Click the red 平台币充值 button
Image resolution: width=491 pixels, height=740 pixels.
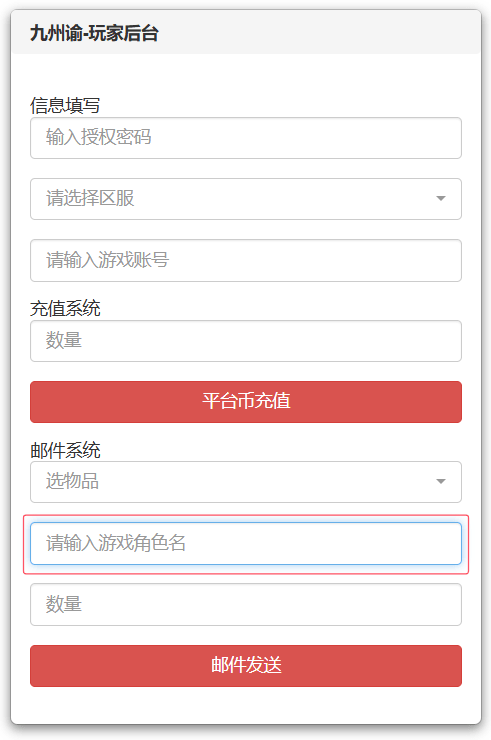246,402
